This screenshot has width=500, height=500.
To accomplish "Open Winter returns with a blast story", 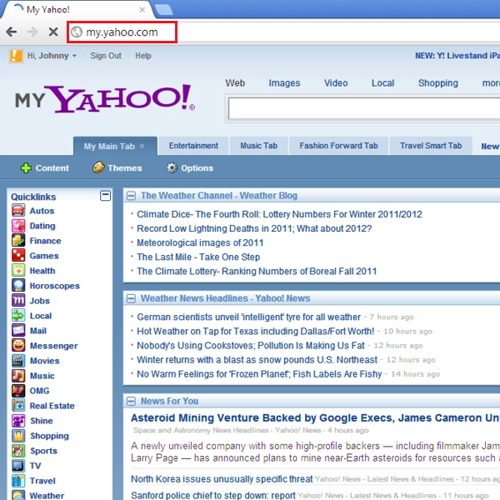I will click(257, 360).
